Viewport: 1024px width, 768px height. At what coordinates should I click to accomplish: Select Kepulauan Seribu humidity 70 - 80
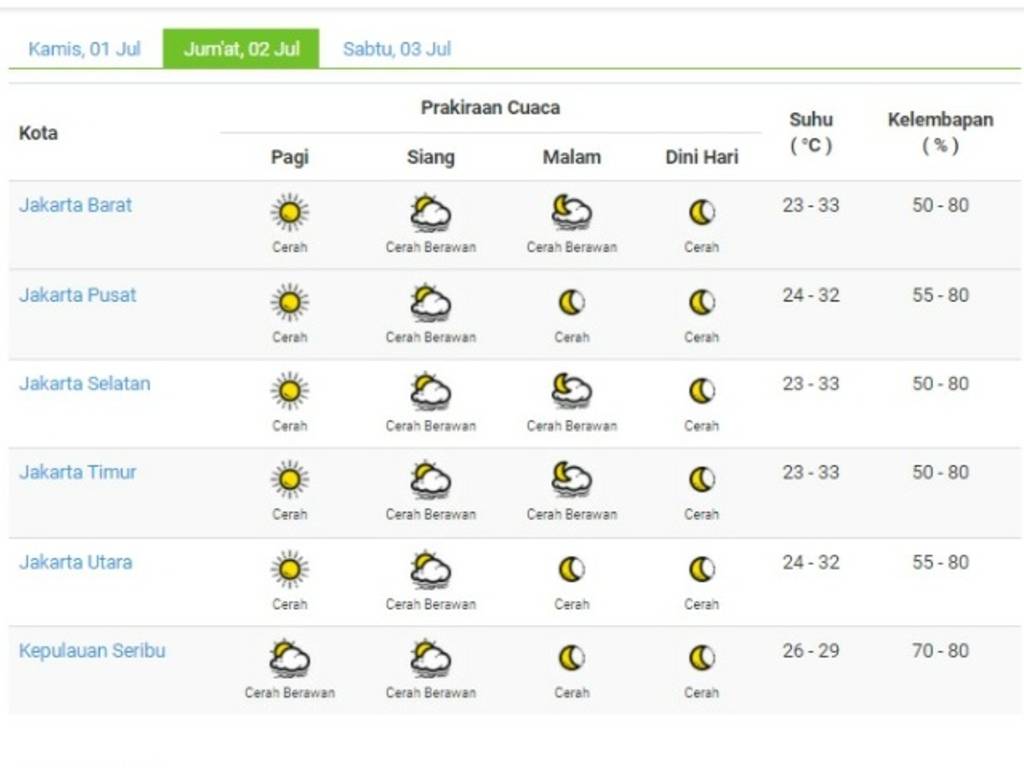pyautogui.click(x=940, y=651)
